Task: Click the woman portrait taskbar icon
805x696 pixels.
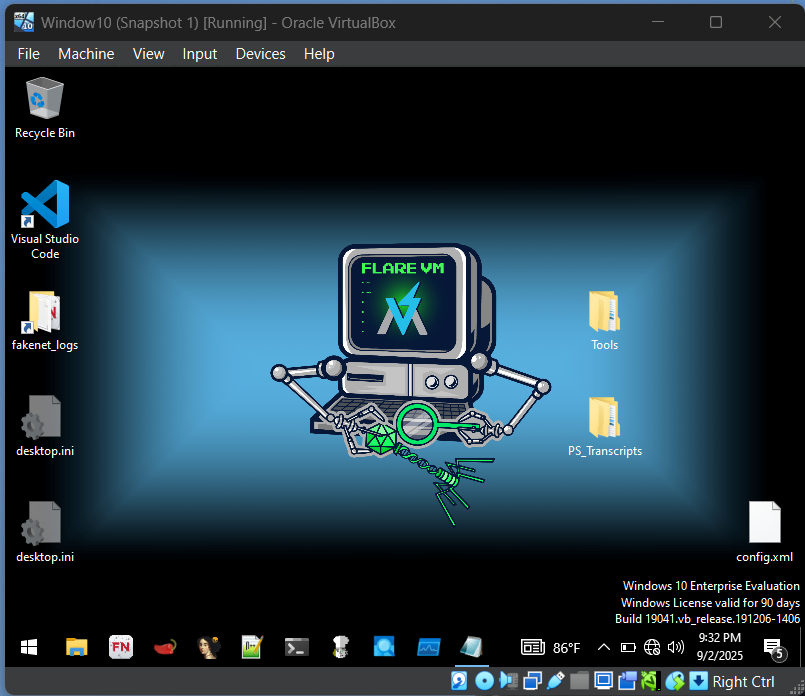Action: (x=208, y=647)
